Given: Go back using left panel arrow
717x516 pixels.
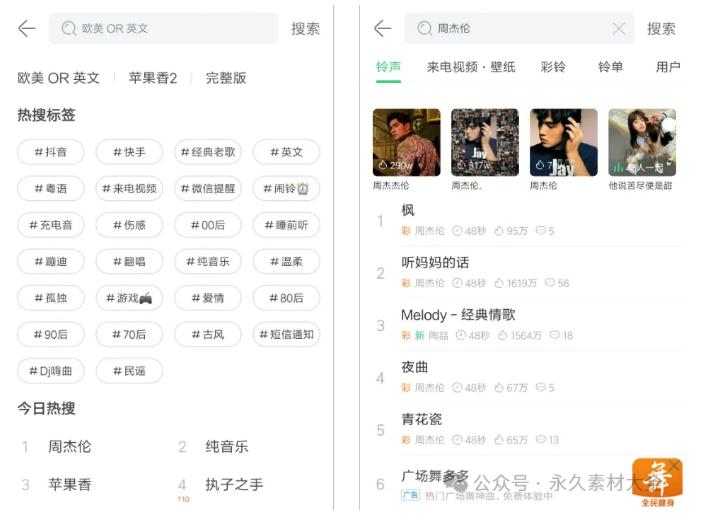Looking at the screenshot, I should click(27, 28).
